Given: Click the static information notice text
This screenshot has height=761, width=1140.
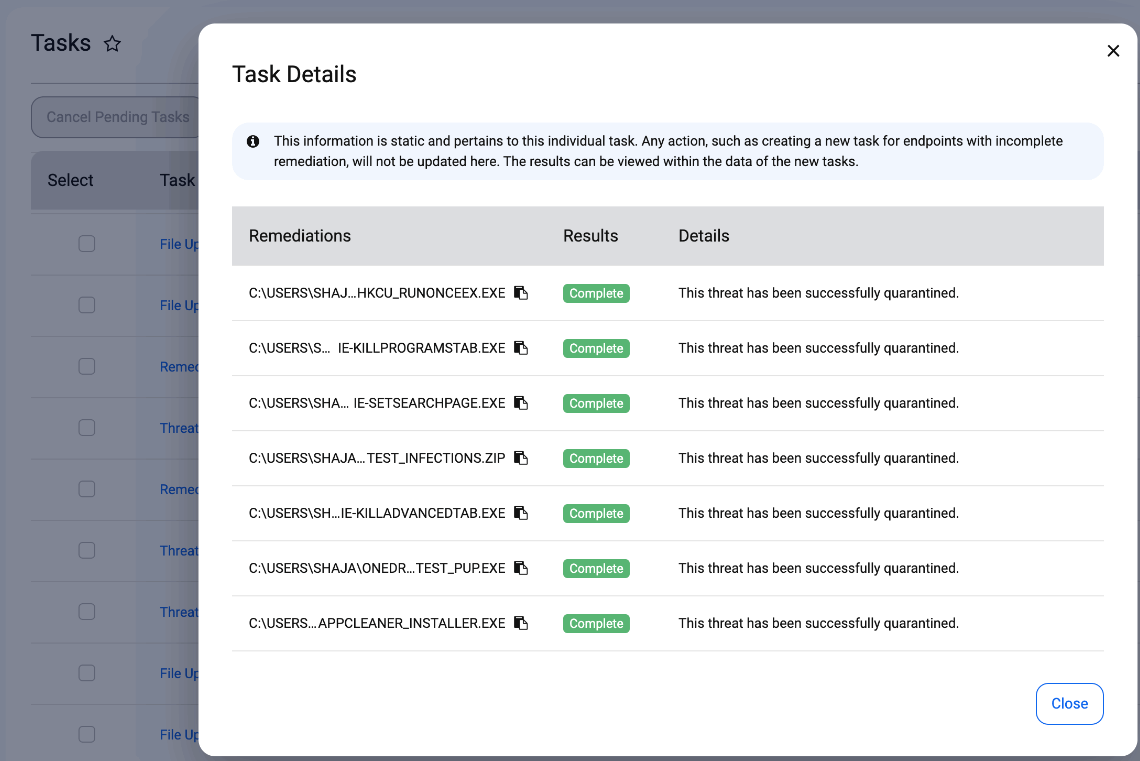Looking at the screenshot, I should tap(668, 151).
